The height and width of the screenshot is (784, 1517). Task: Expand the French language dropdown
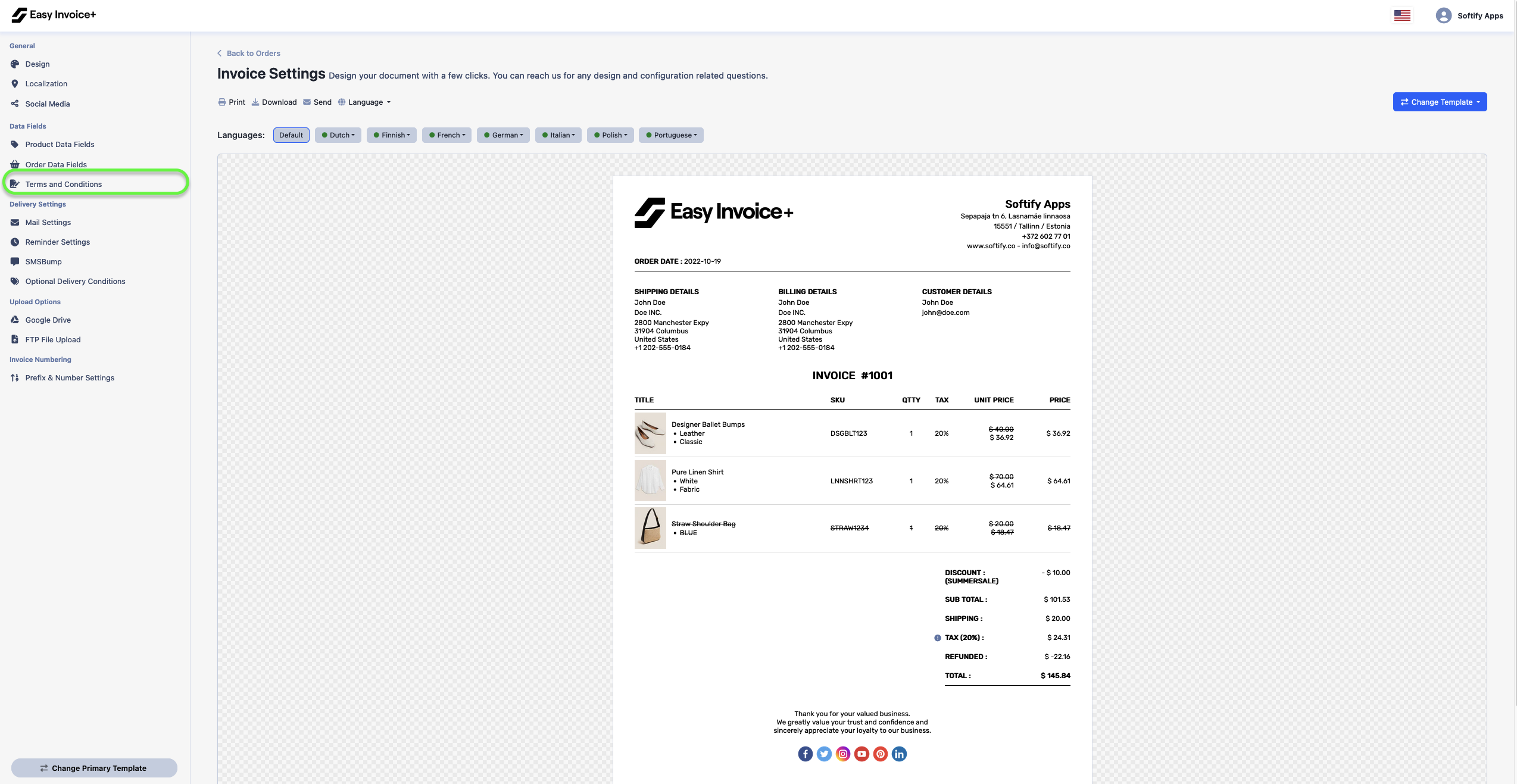point(447,135)
